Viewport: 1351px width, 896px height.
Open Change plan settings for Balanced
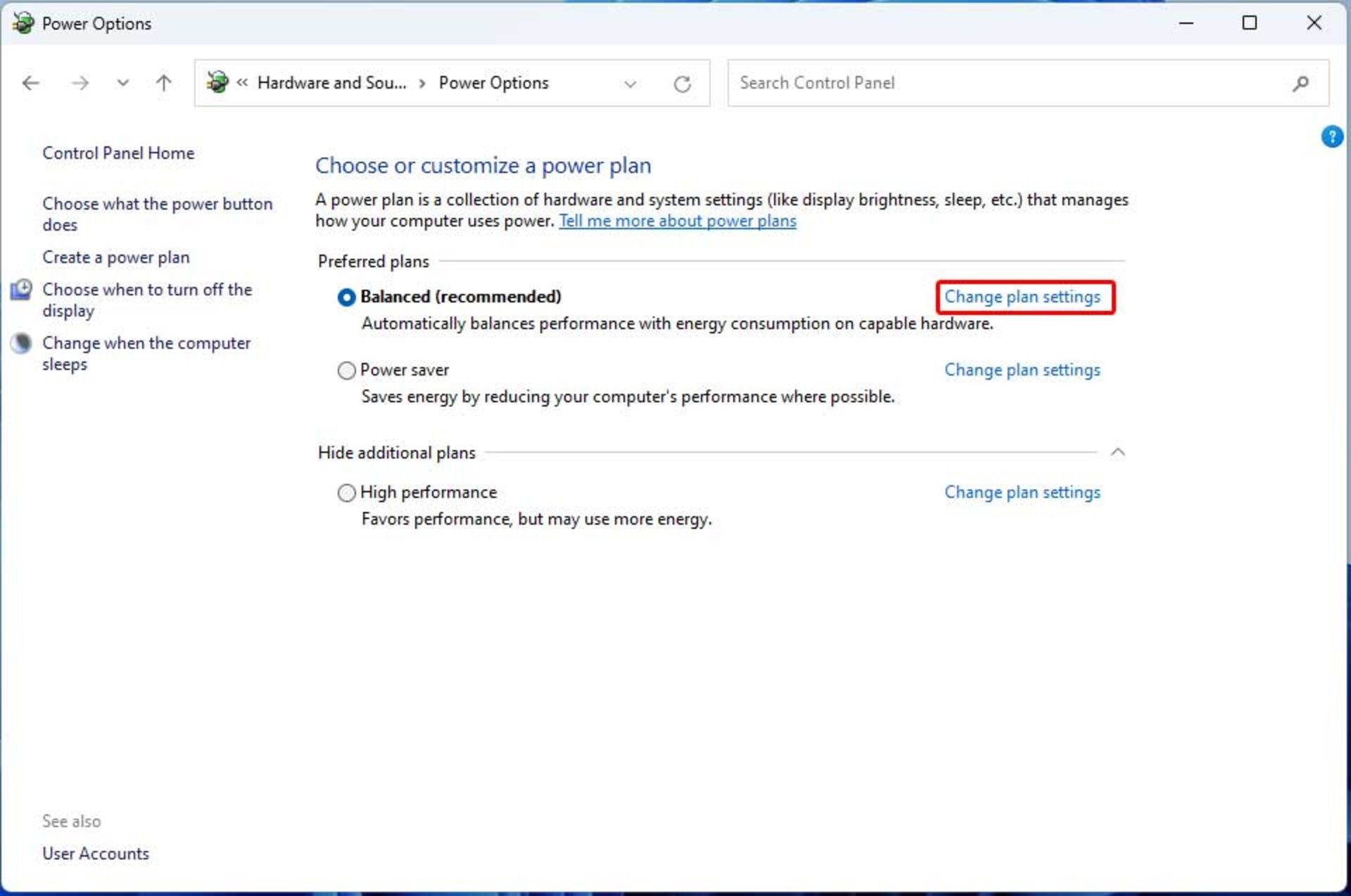tap(1022, 297)
